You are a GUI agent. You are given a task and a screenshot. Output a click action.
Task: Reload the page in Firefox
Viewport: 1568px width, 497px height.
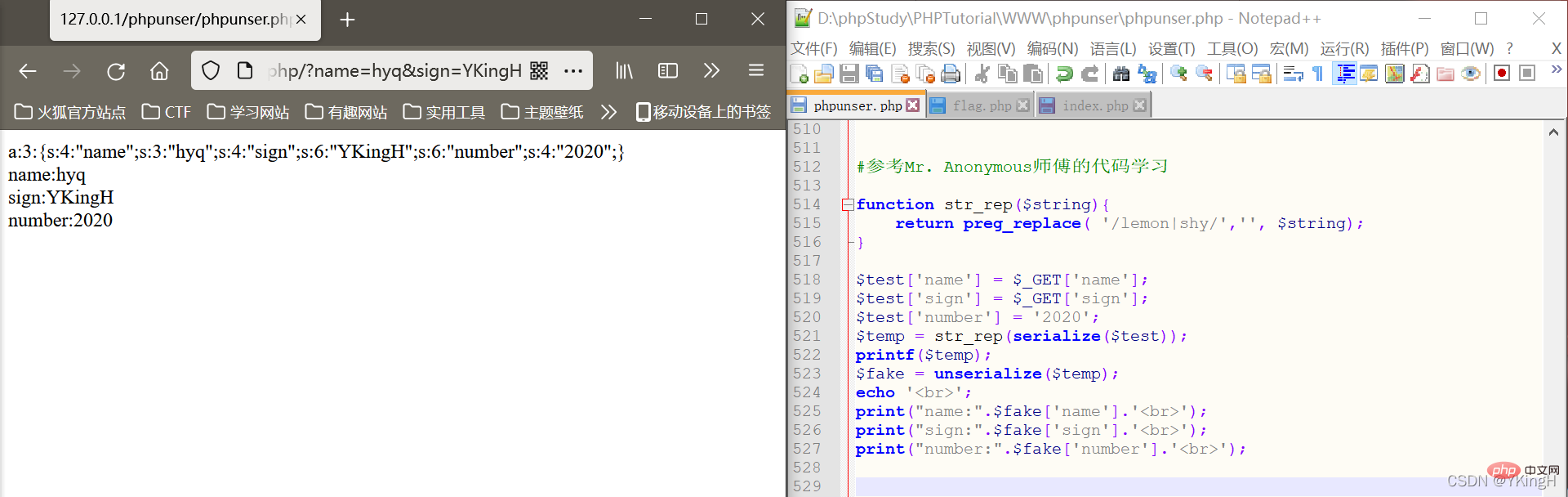(x=116, y=71)
